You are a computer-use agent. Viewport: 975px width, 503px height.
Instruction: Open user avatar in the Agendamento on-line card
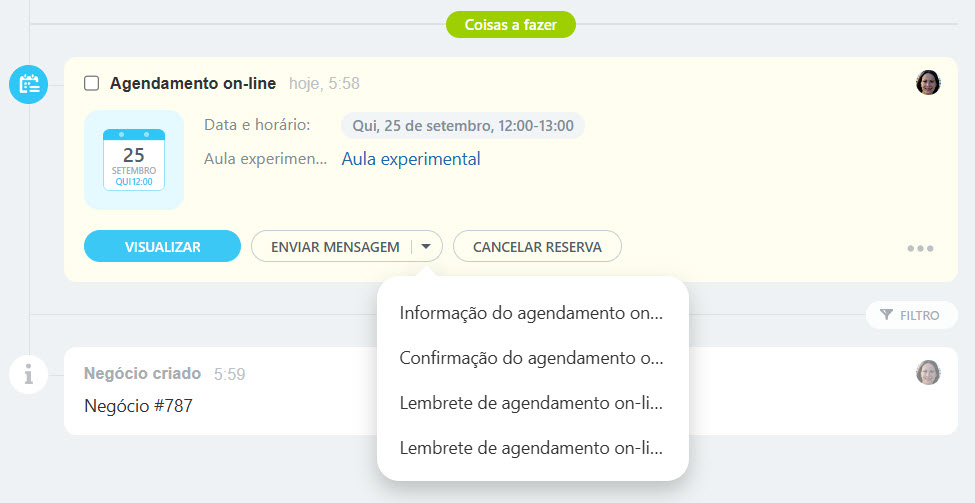point(928,83)
